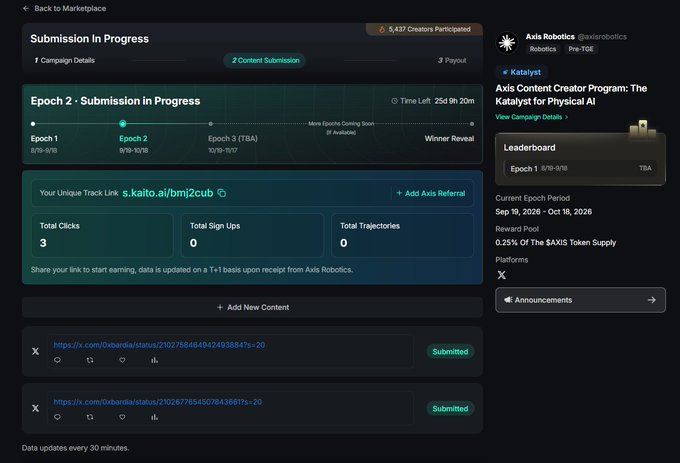The width and height of the screenshot is (680, 463).
Task: Click the Total Trajectories card
Action: [x=402, y=235]
